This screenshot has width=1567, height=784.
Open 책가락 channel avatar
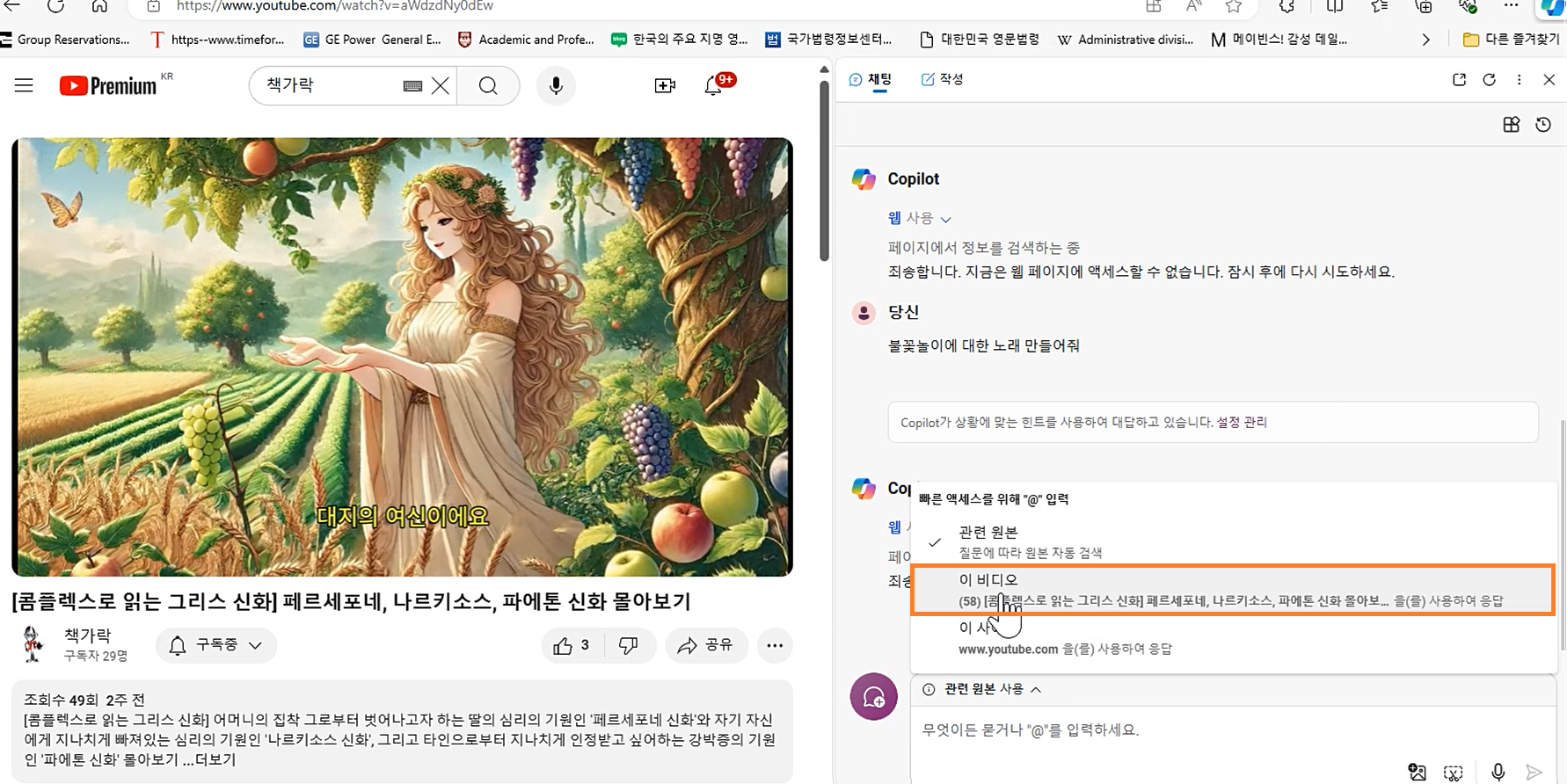coord(33,644)
